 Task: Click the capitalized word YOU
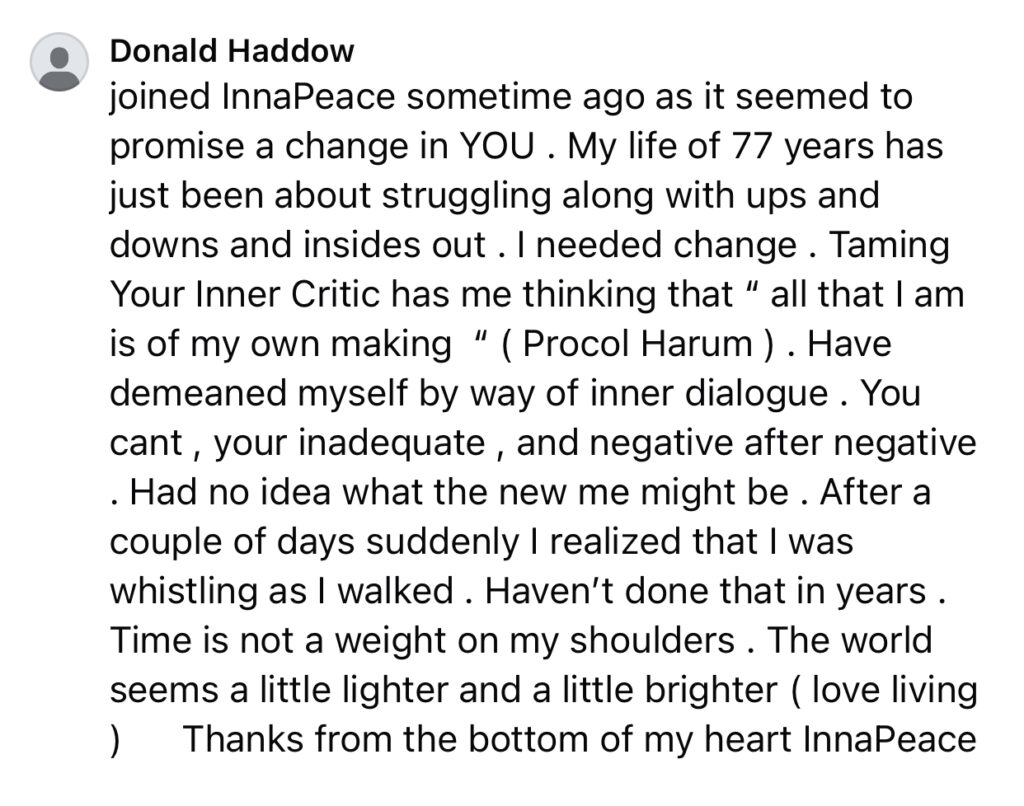point(497,146)
